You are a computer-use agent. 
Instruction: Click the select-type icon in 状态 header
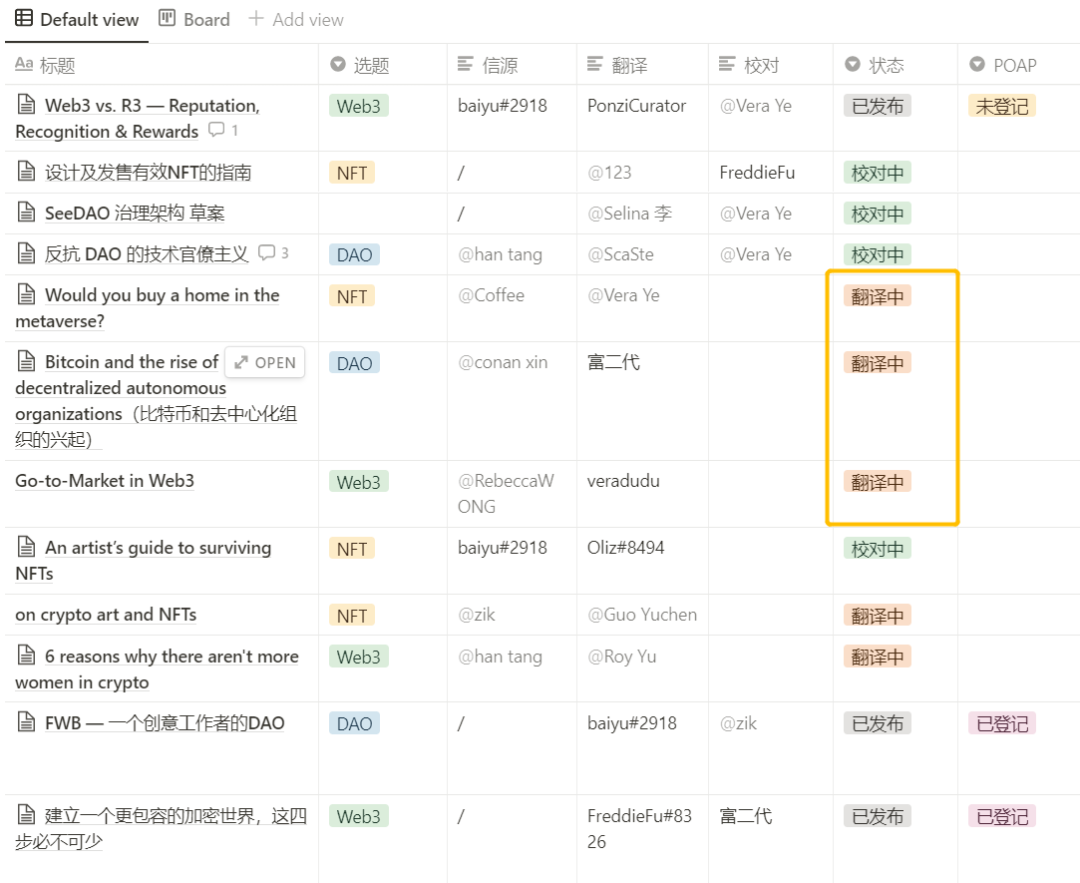pyautogui.click(x=853, y=64)
